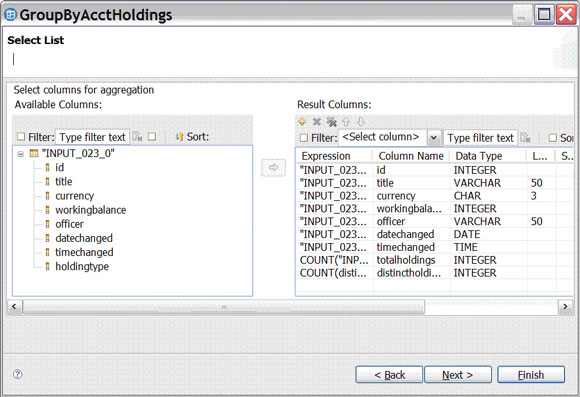Screen dimensions: 580x397
Task: Close the GroupByAcctHoldings dialog
Action: pyautogui.click(x=566, y=15)
